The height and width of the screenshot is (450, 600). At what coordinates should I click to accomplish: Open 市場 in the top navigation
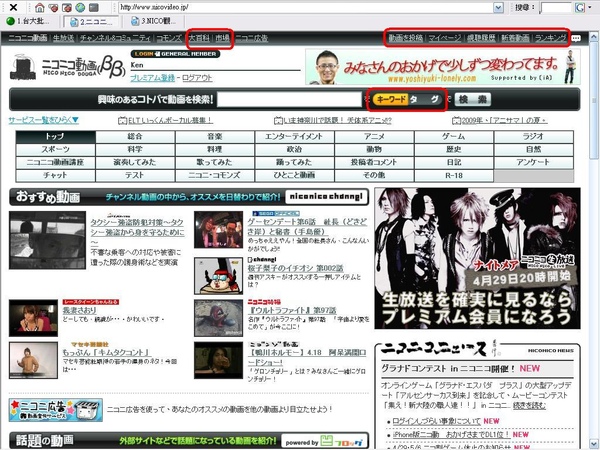coord(222,38)
